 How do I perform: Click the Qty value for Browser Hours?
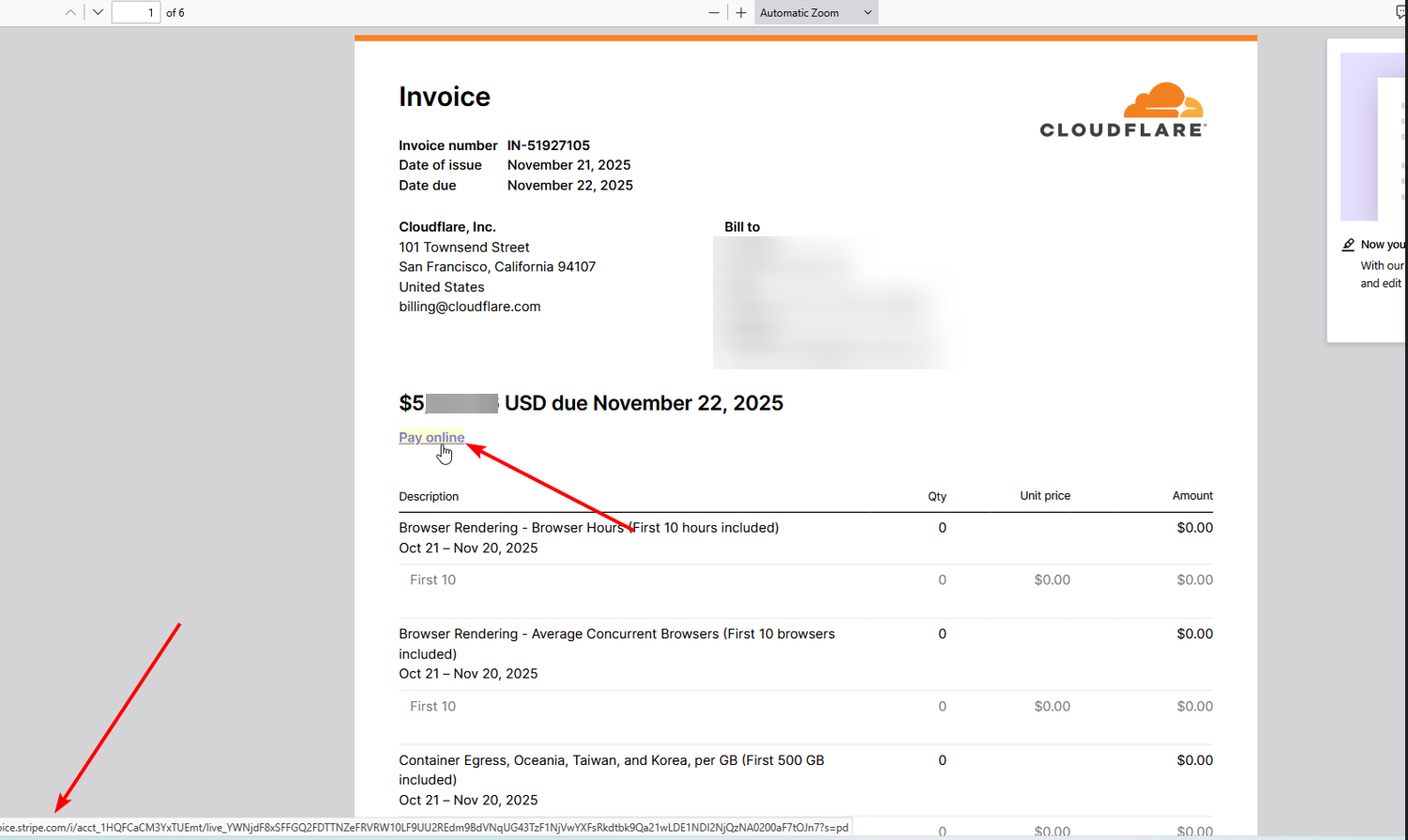pyautogui.click(x=943, y=528)
